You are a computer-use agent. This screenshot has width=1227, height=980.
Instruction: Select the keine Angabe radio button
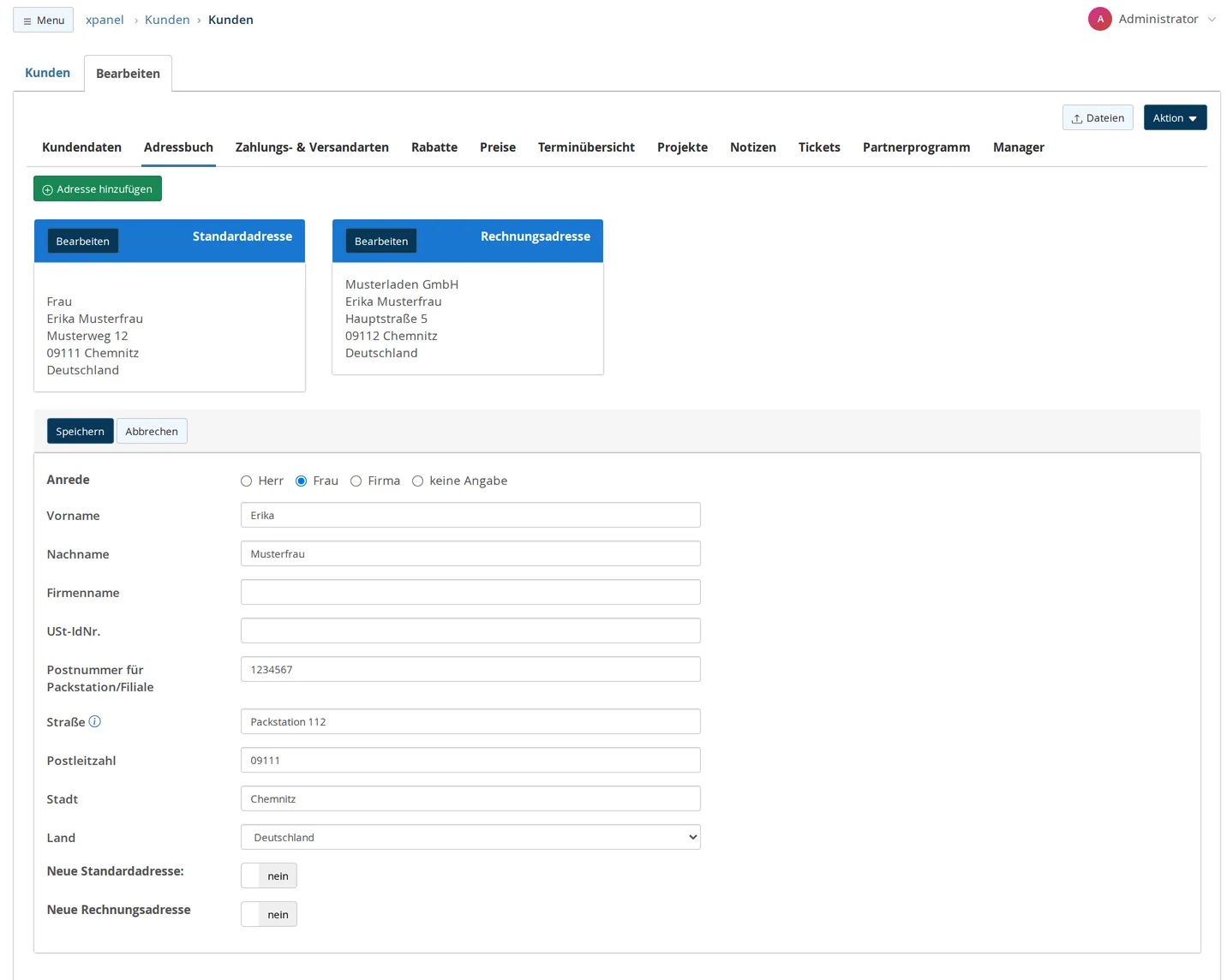click(417, 481)
